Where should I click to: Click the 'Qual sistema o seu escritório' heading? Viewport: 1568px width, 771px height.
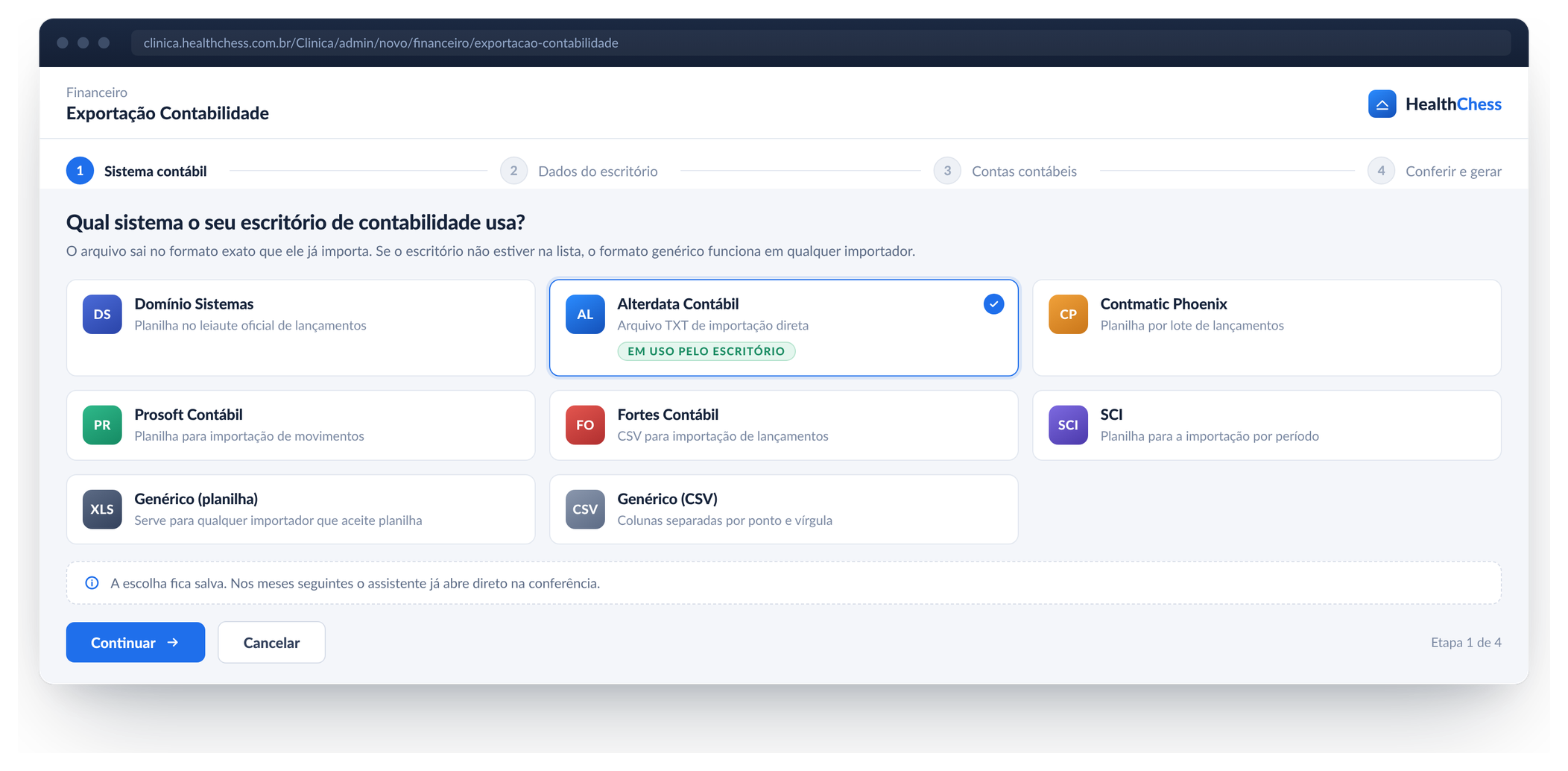[x=296, y=222]
